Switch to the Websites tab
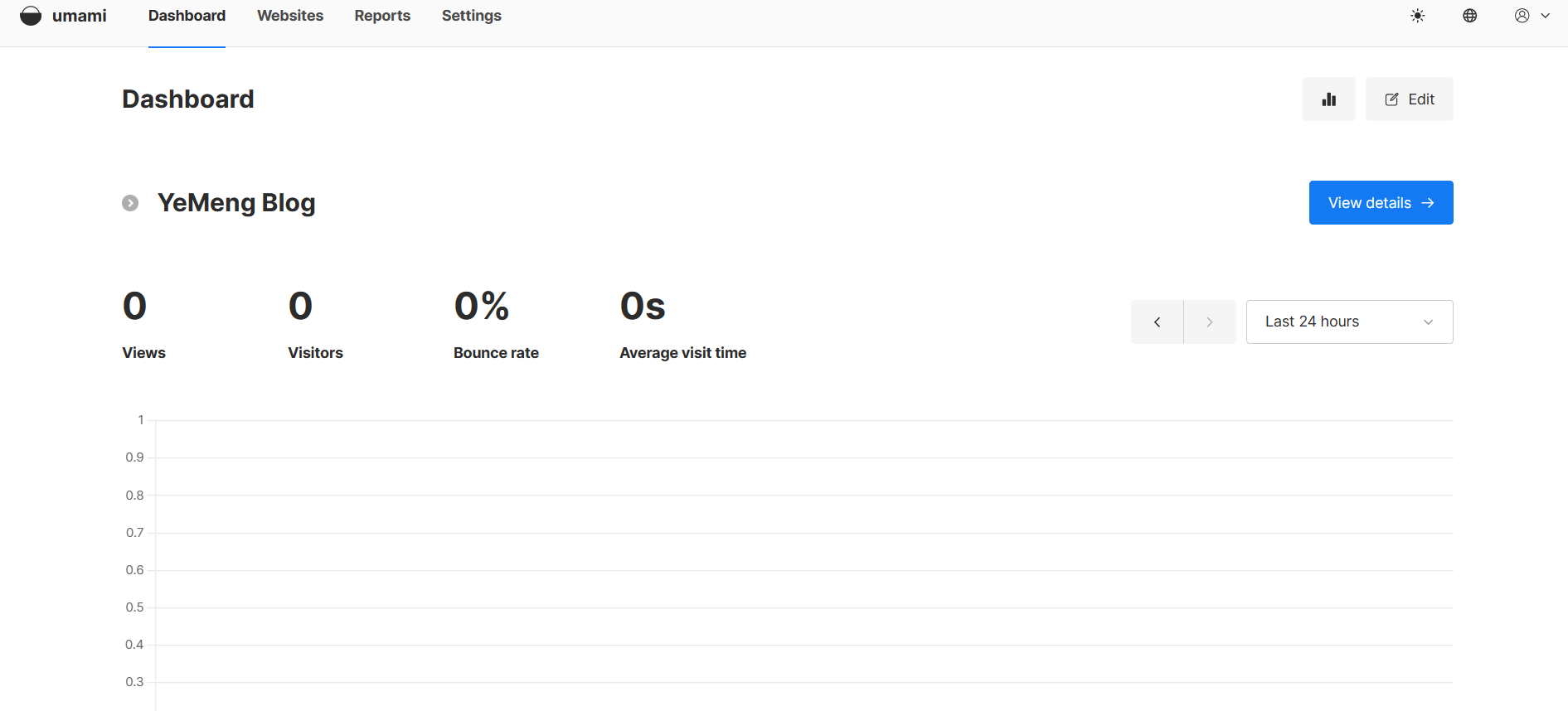The image size is (1568, 711). pyautogui.click(x=290, y=16)
